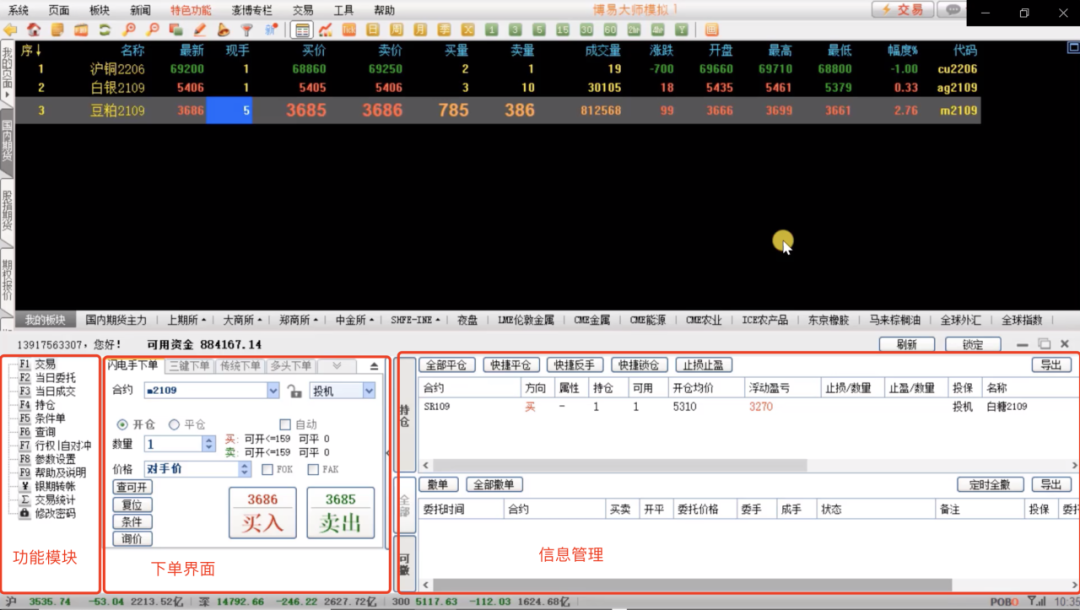Select the 平仓 radio button

point(174,424)
